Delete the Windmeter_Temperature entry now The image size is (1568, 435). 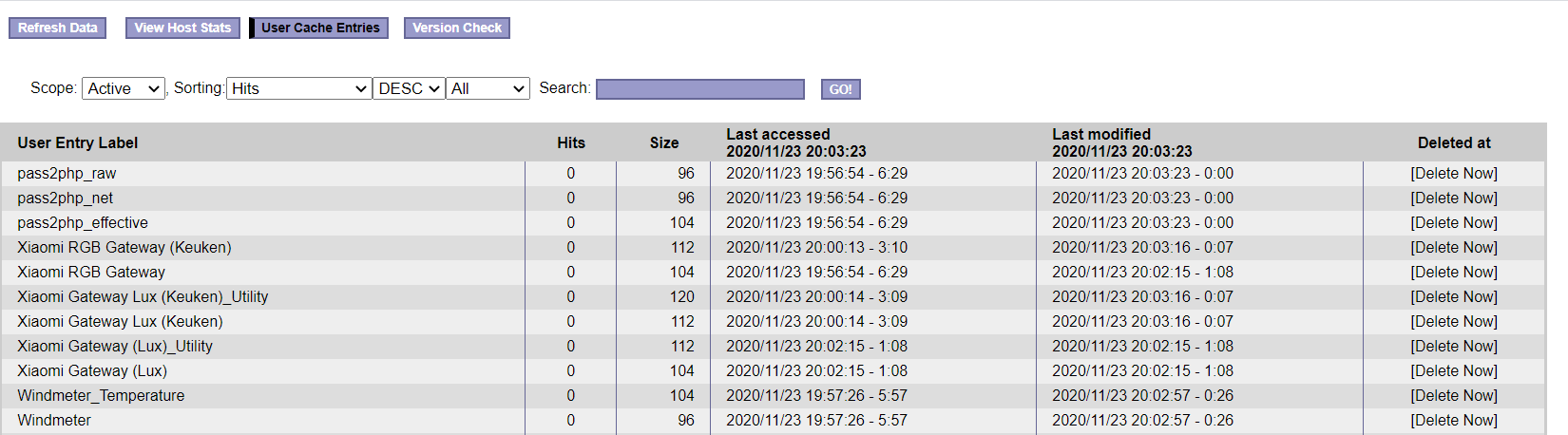click(x=1453, y=395)
